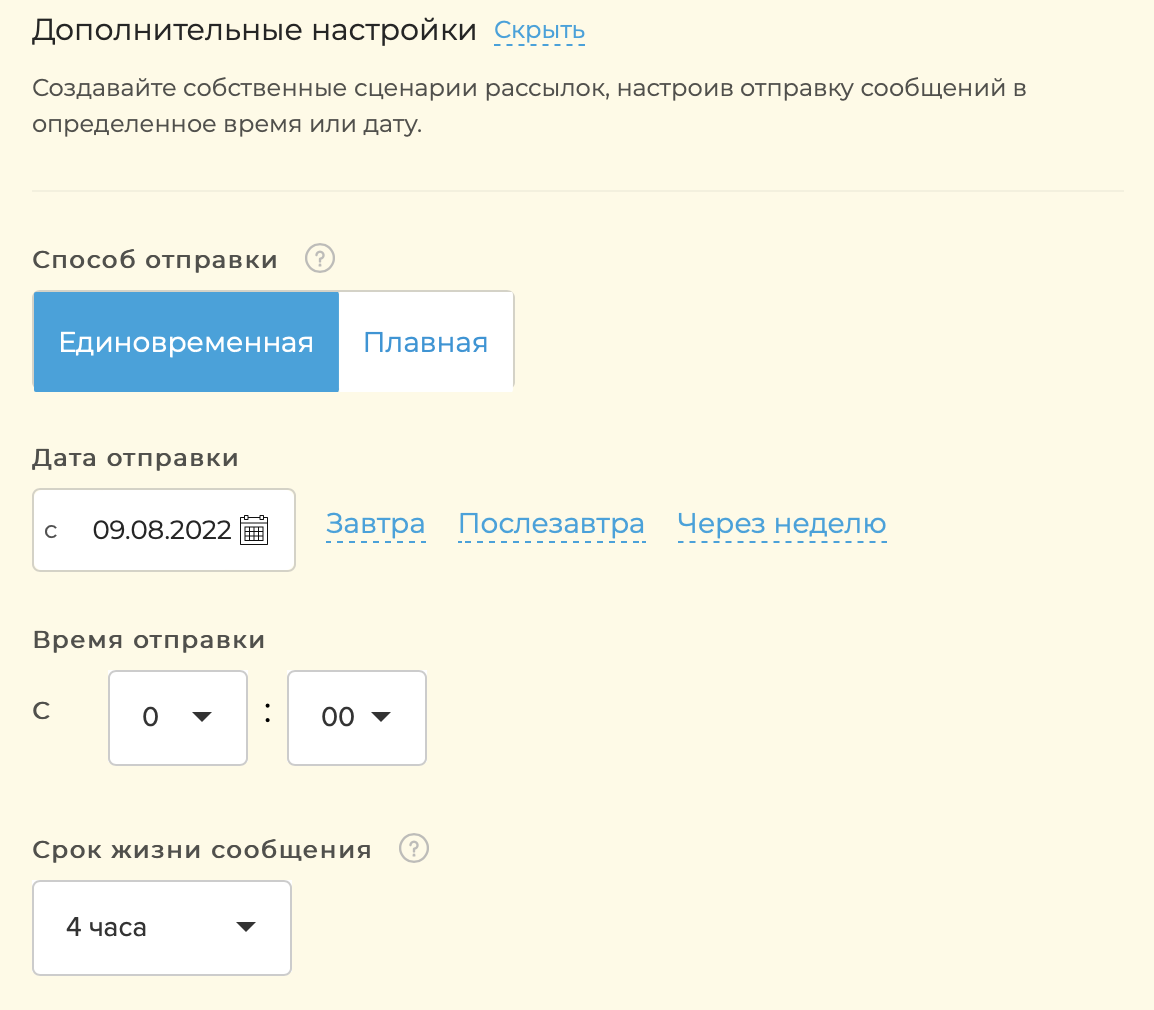The height and width of the screenshot is (1010, 1154).
Task: Click the help icon next to «Способ отправки»
Action: [318, 258]
